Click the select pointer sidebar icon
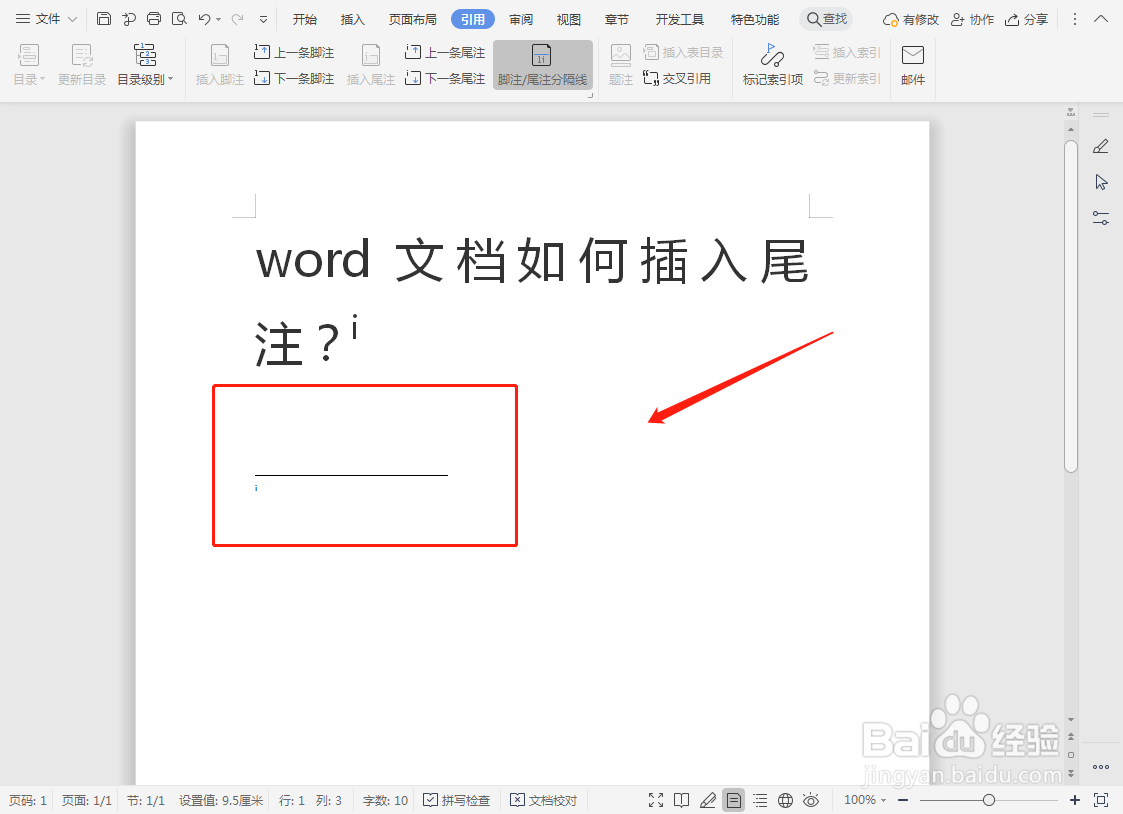 [x=1101, y=183]
